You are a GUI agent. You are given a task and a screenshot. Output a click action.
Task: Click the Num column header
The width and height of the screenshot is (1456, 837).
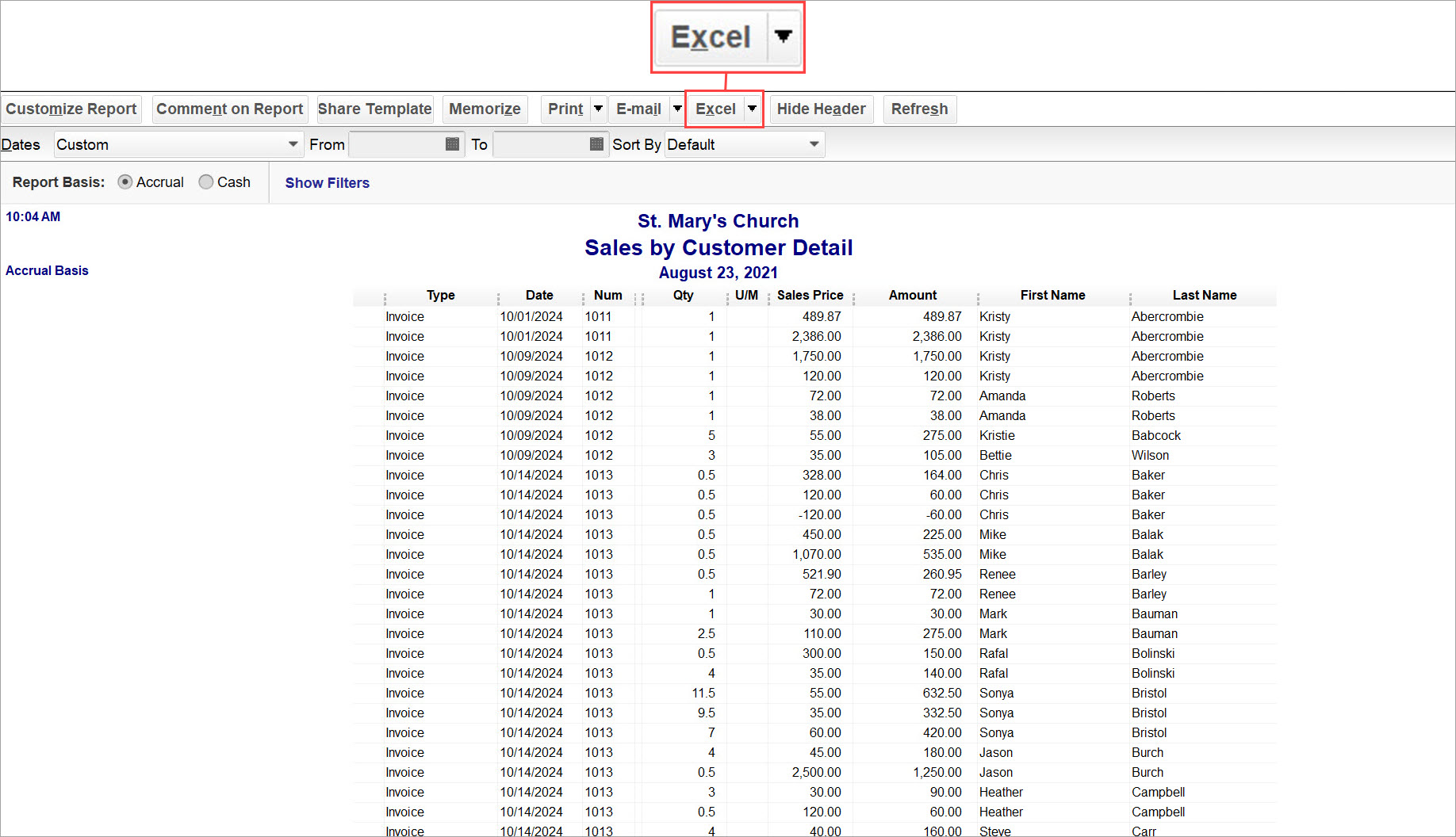click(x=608, y=295)
